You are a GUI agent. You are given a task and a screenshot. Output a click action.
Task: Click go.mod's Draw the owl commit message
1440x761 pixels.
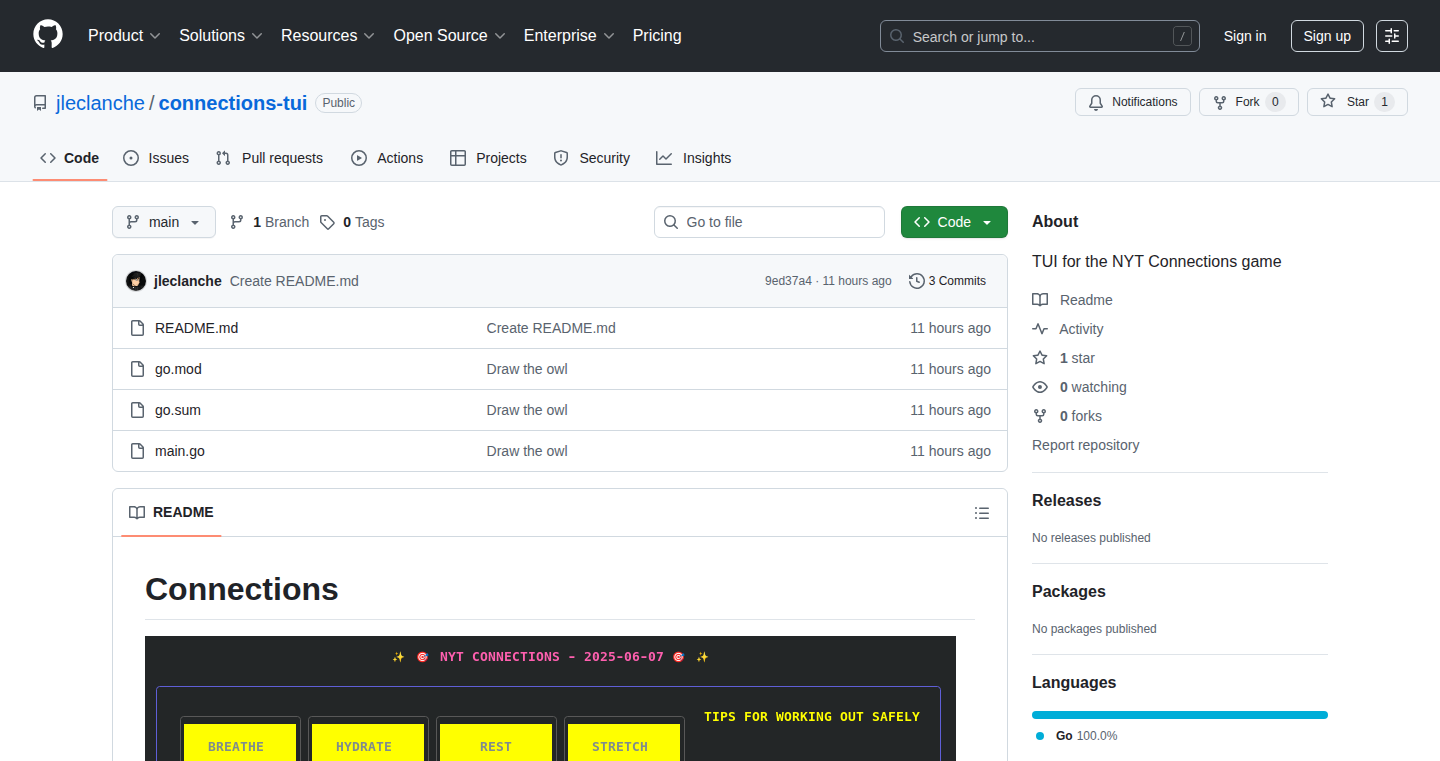click(x=527, y=369)
